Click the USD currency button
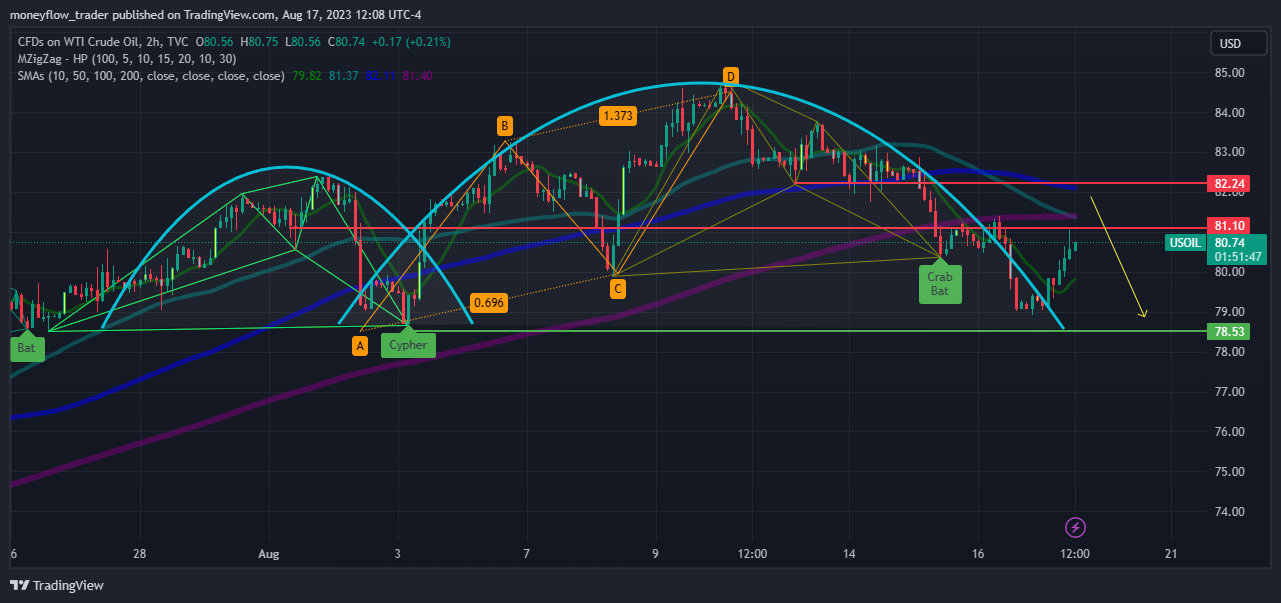The height and width of the screenshot is (603, 1281). (1240, 43)
